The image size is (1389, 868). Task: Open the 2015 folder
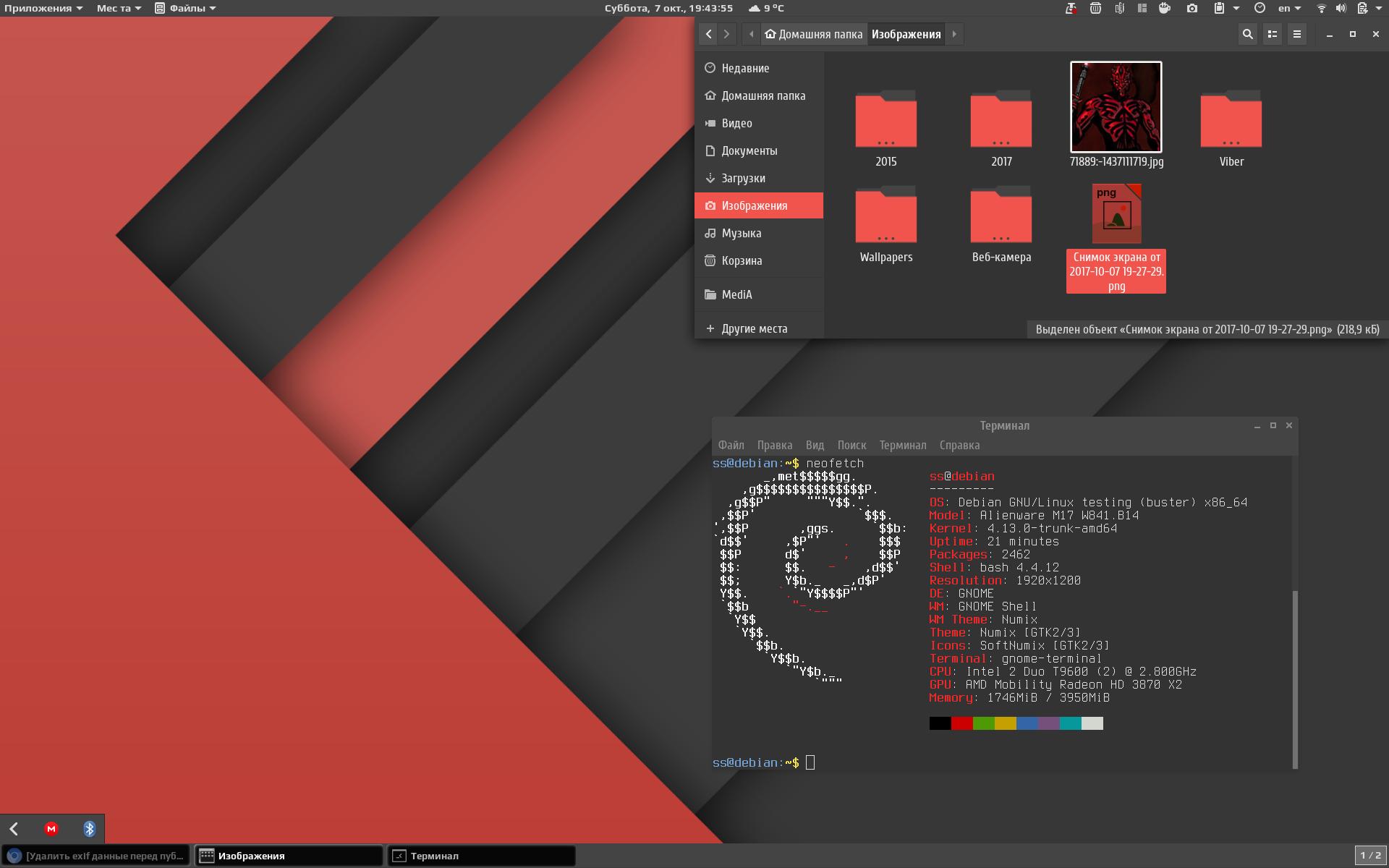pyautogui.click(x=886, y=129)
